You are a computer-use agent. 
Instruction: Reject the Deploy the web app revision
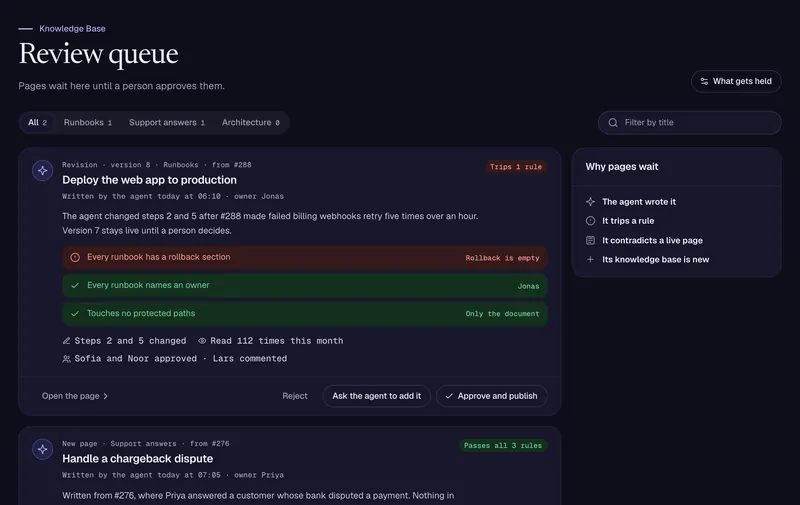click(x=295, y=396)
